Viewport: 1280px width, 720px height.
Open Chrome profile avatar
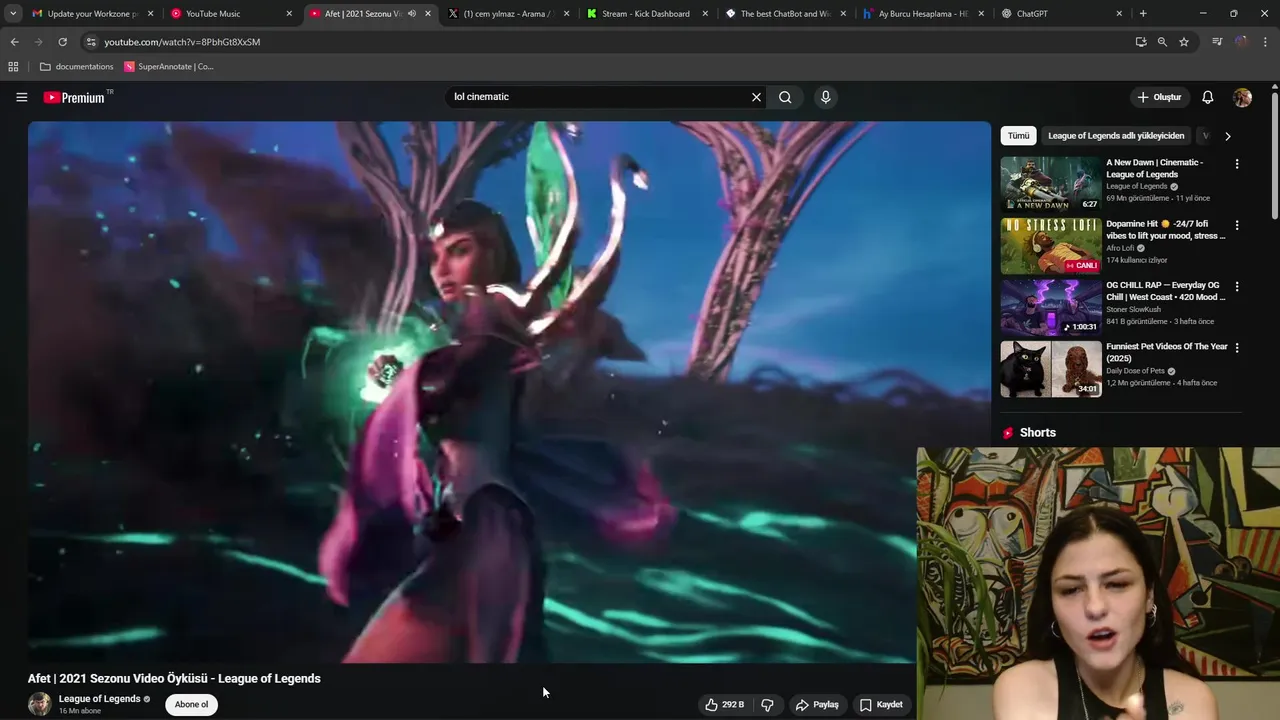(1241, 42)
